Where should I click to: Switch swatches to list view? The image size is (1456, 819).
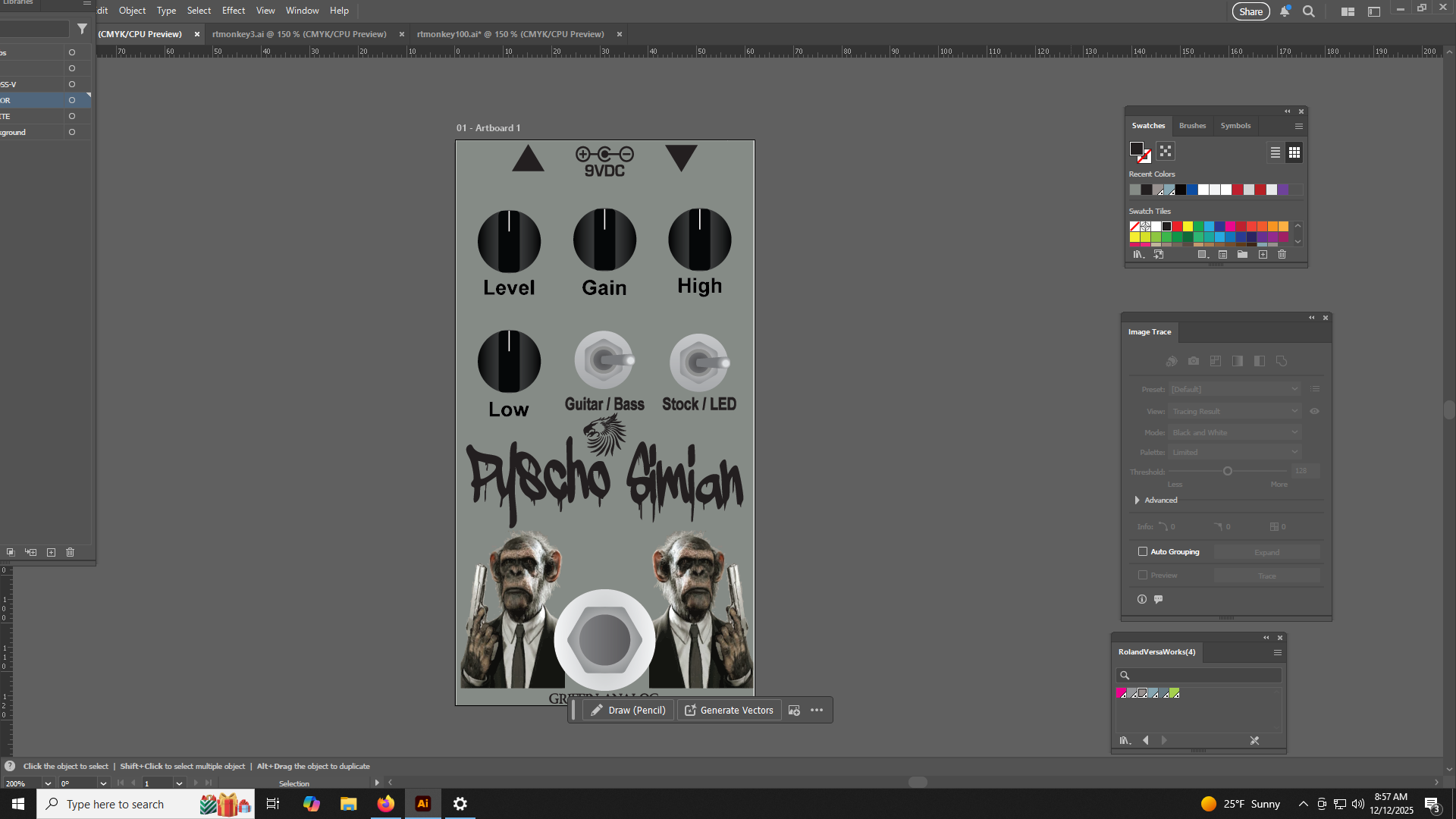pos(1276,152)
